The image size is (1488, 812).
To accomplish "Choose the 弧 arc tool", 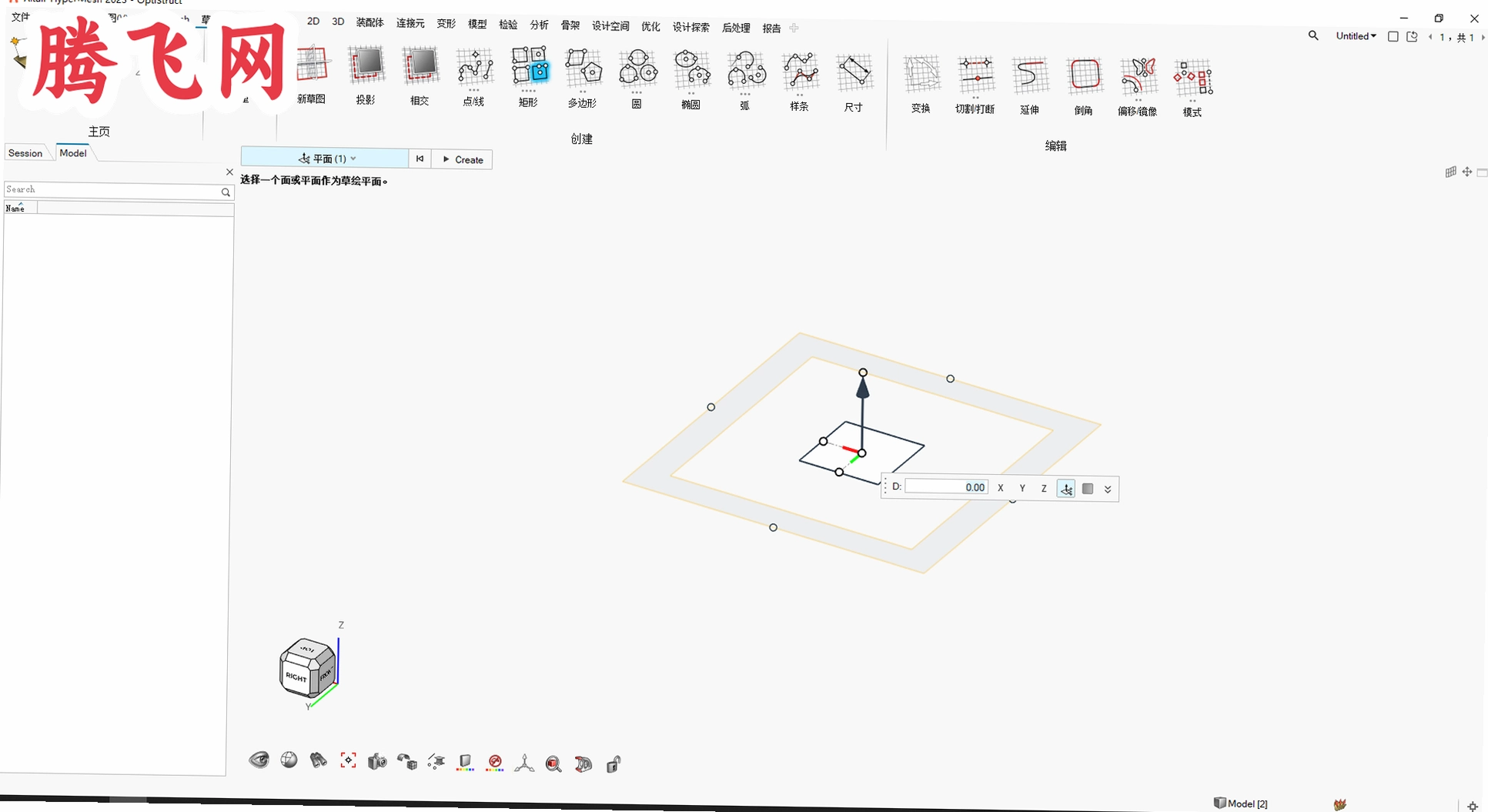I will pyautogui.click(x=745, y=80).
